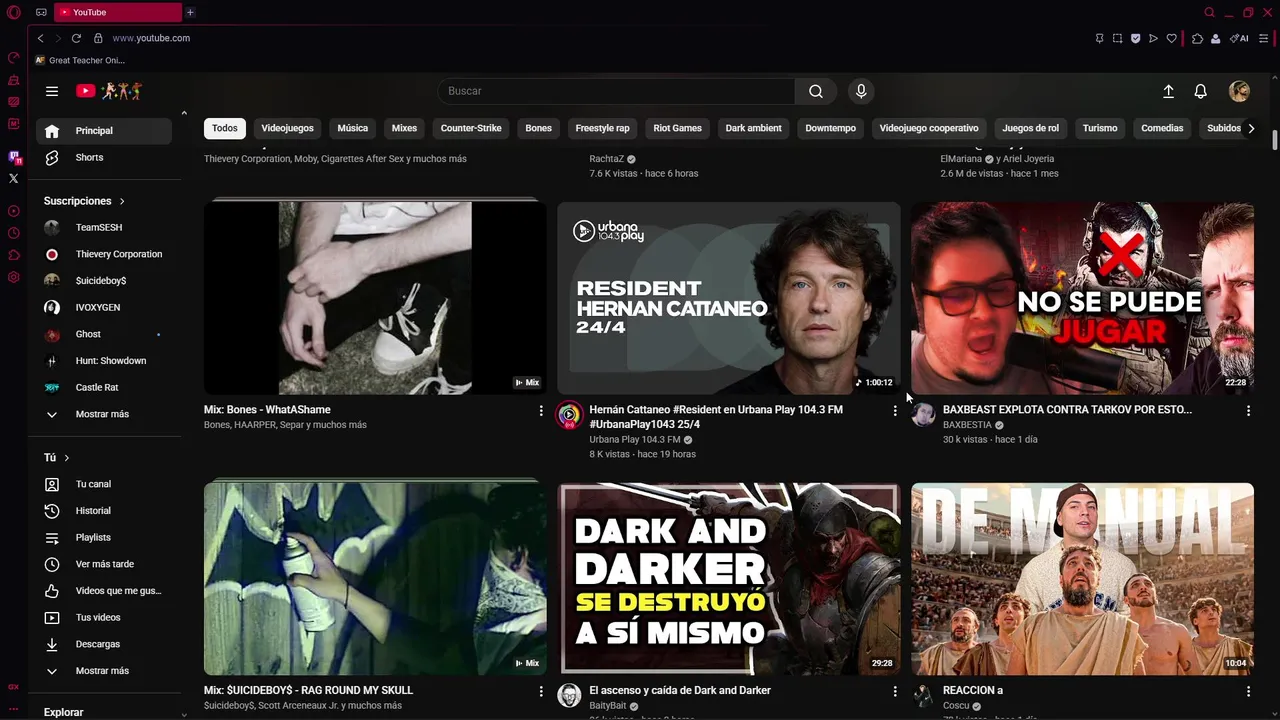
Task: Open extensions cube in Opera sidebar
Action: (x=14, y=255)
